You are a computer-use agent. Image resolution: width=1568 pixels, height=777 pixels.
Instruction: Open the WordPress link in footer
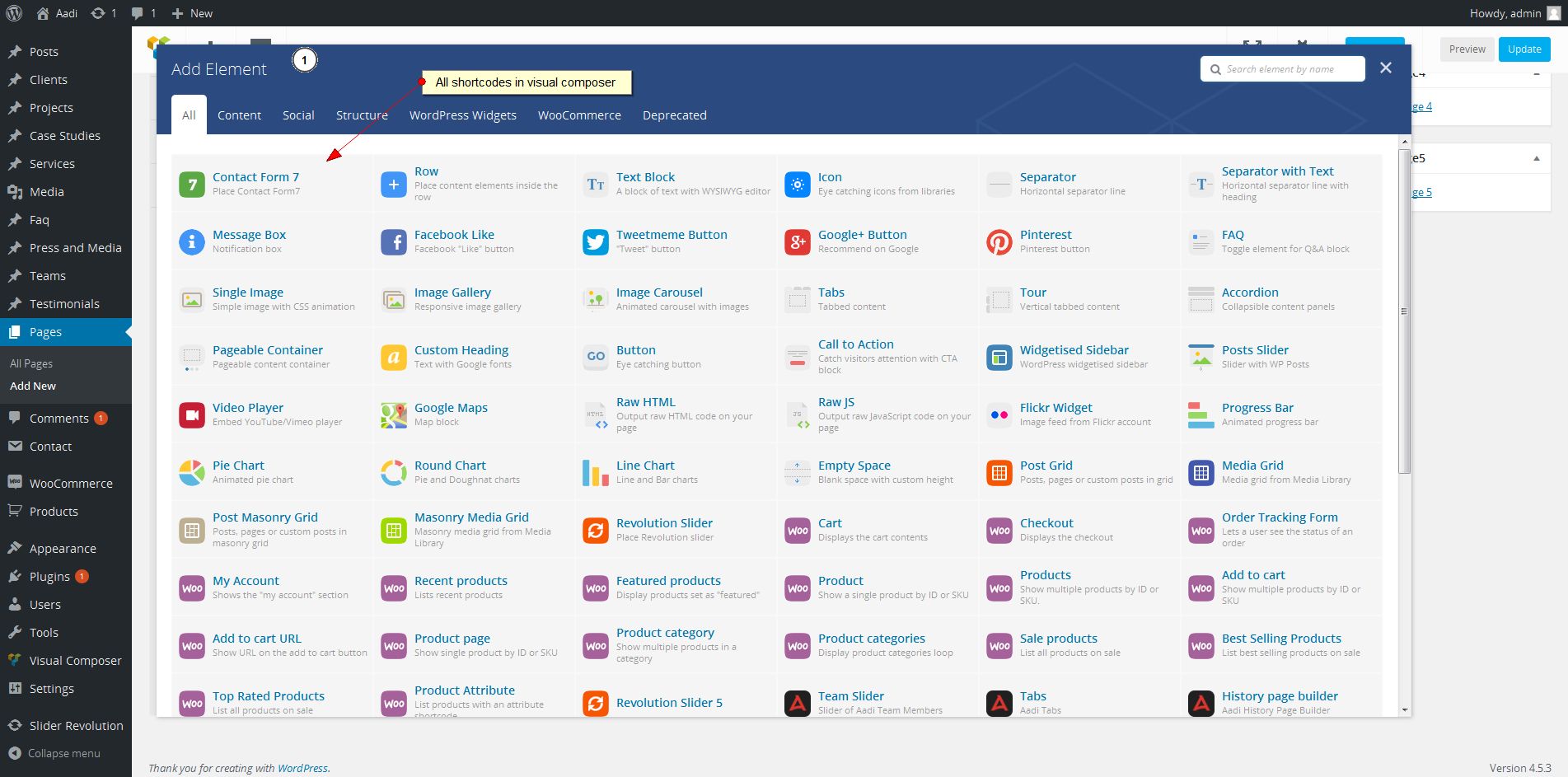coord(302,768)
